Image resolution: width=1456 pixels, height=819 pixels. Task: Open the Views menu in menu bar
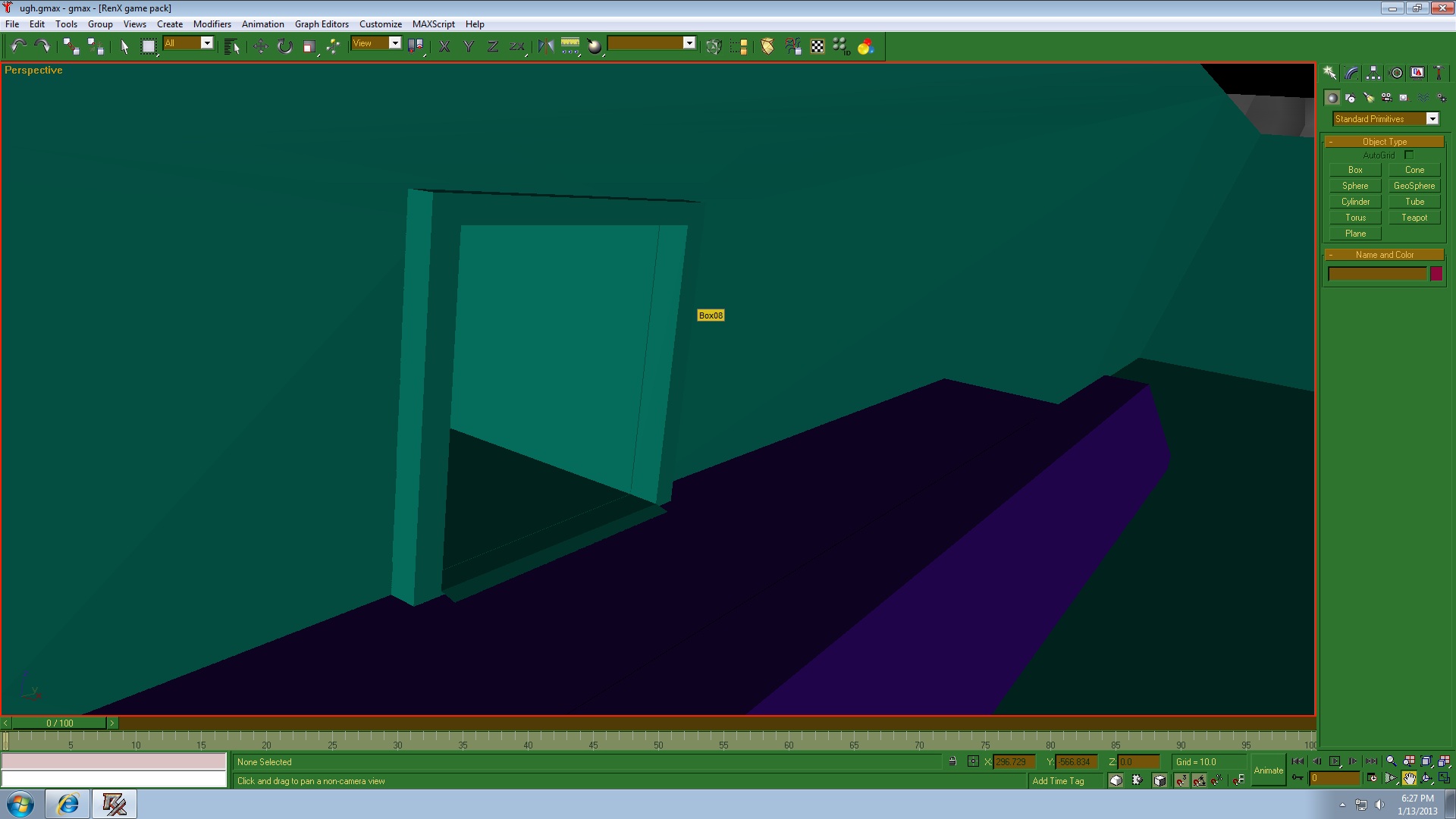coord(134,23)
